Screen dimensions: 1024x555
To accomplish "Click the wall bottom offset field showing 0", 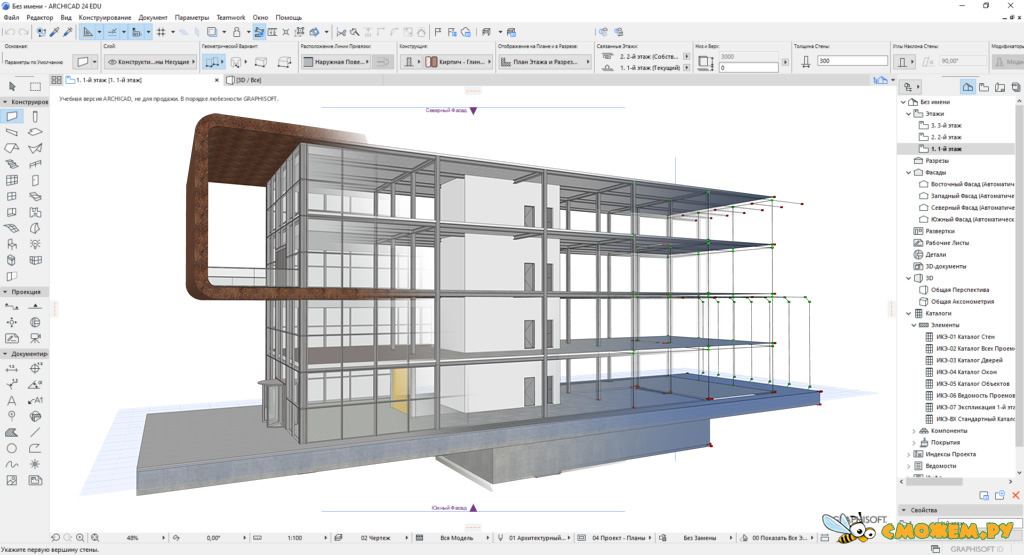I will 748,67.
